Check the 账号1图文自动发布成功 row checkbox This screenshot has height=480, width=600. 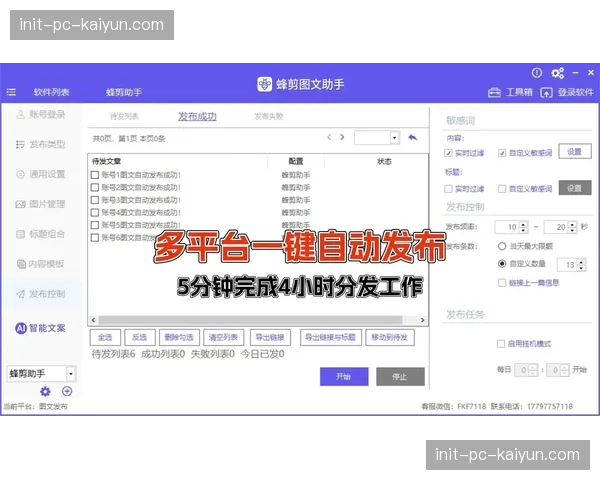point(95,175)
